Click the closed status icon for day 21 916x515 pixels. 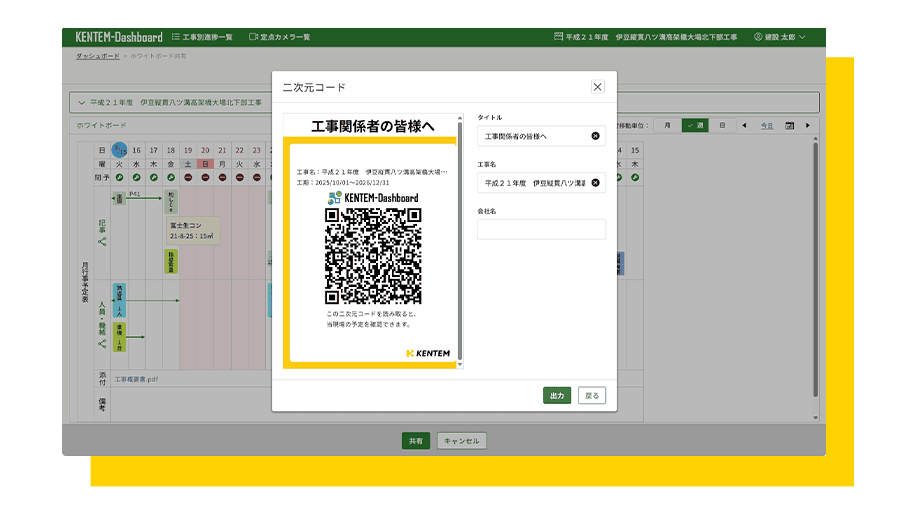[x=223, y=178]
